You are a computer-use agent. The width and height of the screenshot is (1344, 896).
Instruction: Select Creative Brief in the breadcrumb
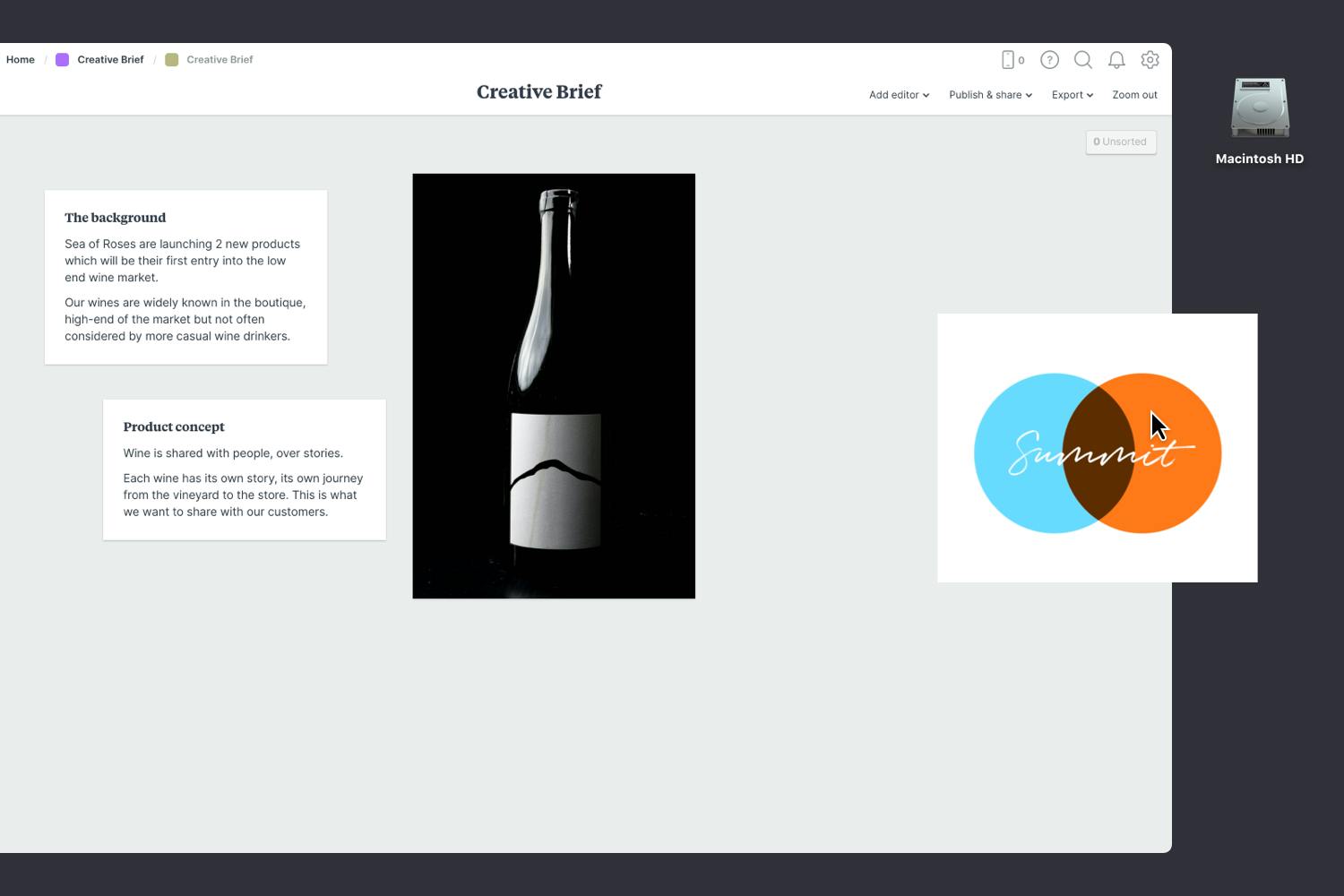(110, 59)
